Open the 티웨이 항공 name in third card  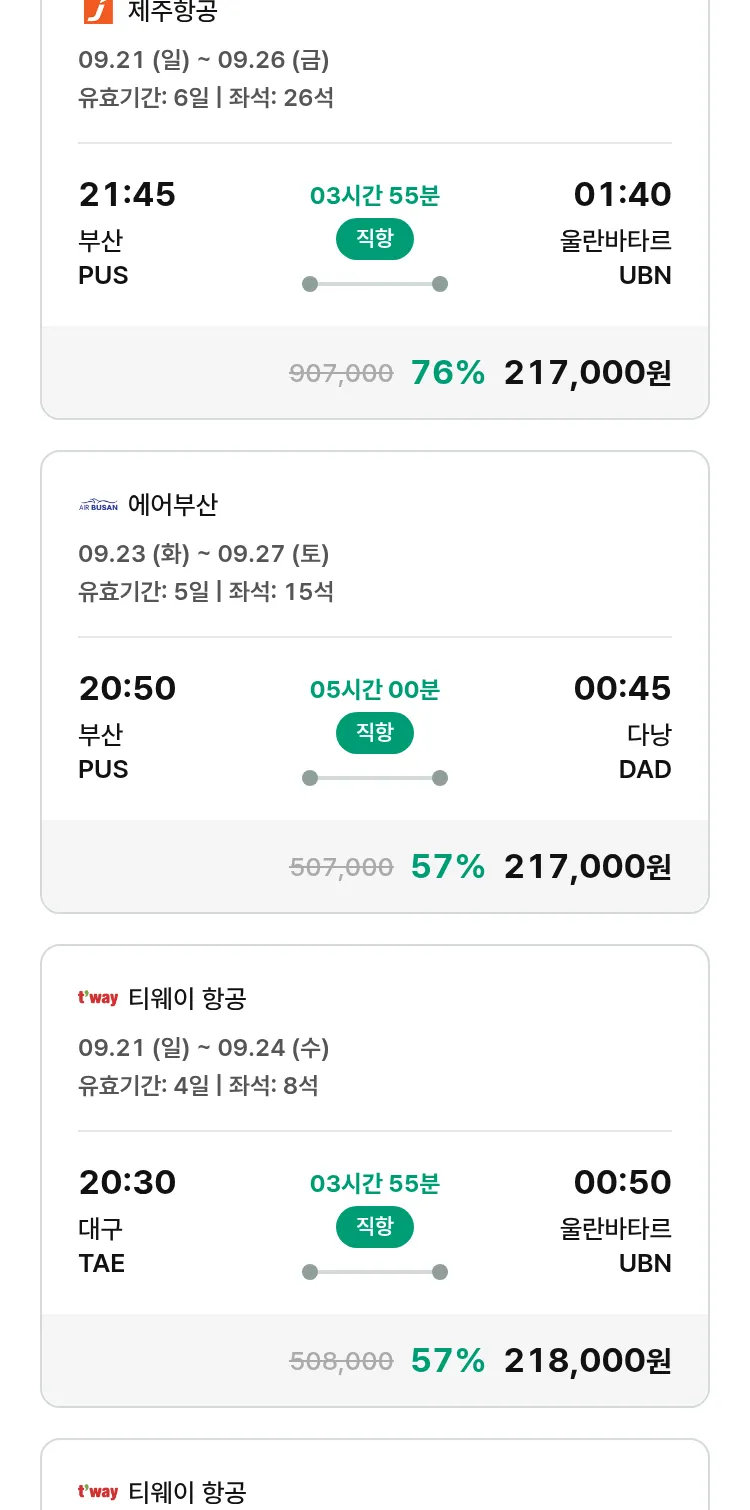point(187,998)
